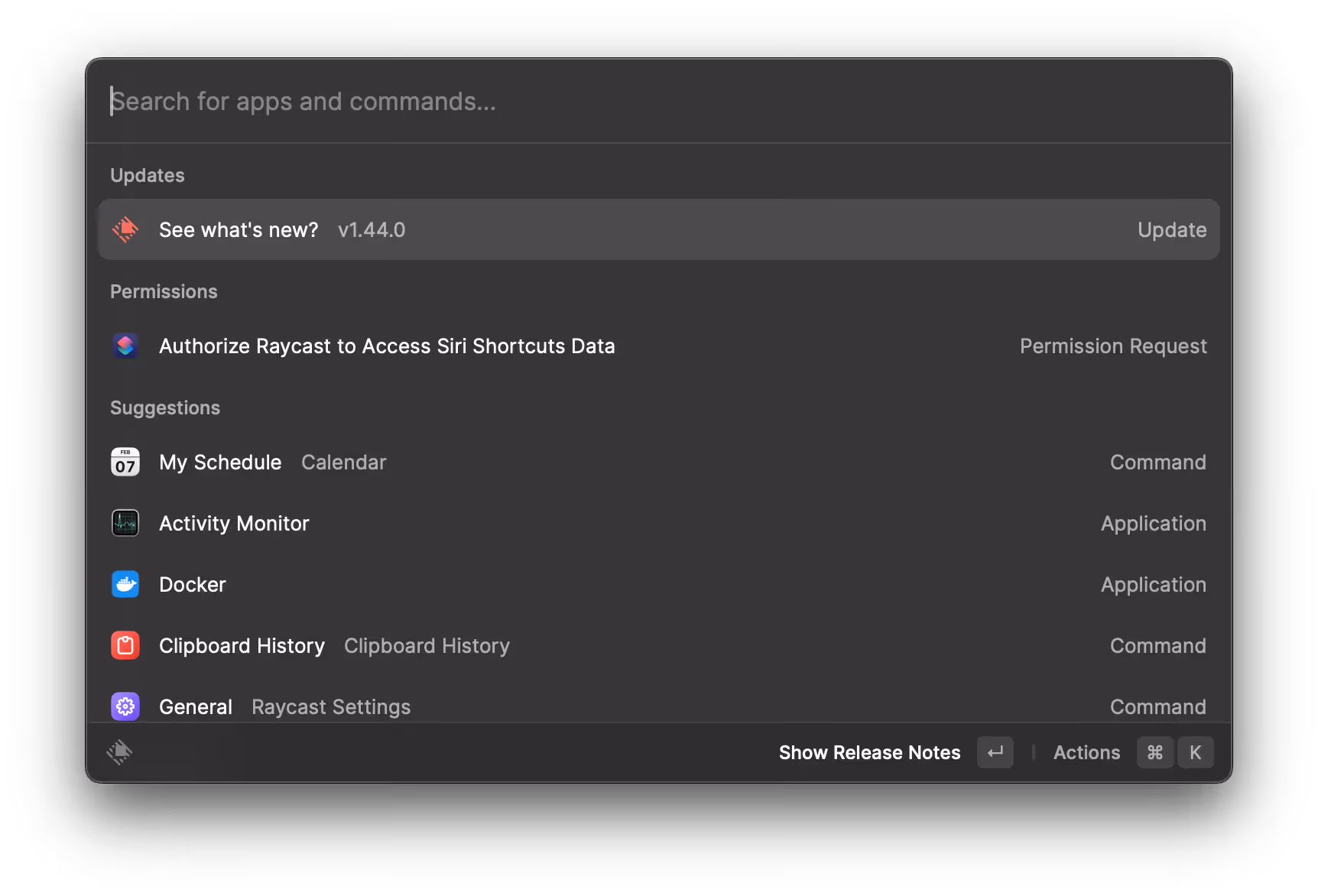The width and height of the screenshot is (1318, 896).
Task: Click the K shortcut key
Action: click(x=1195, y=752)
